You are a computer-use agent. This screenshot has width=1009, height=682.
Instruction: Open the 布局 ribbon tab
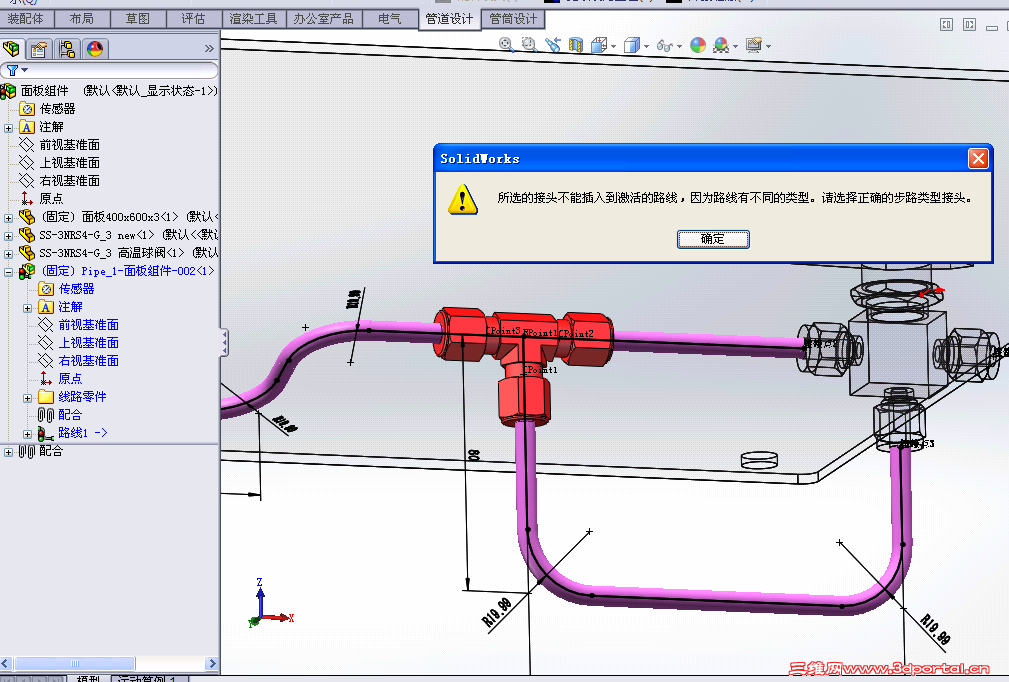pos(82,19)
